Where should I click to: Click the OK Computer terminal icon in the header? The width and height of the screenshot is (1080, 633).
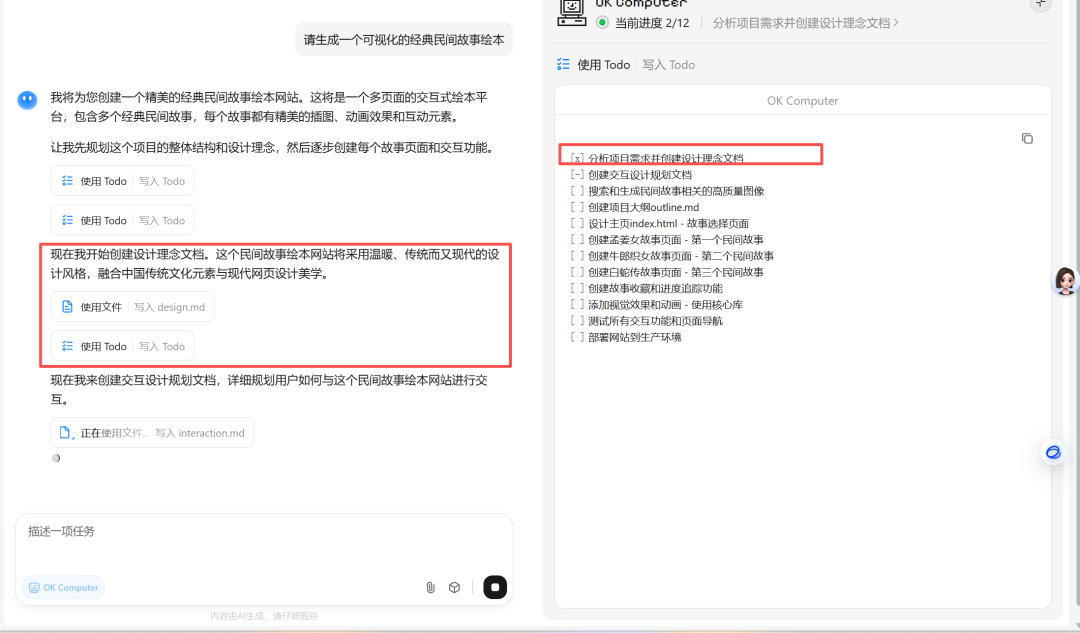(571, 11)
